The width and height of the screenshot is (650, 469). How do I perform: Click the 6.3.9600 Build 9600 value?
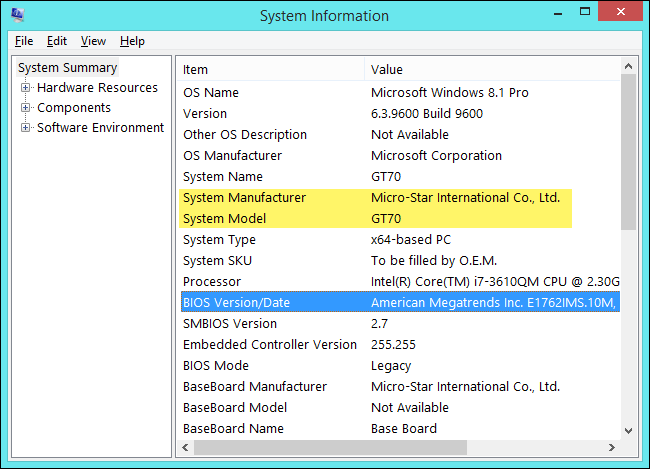[427, 114]
